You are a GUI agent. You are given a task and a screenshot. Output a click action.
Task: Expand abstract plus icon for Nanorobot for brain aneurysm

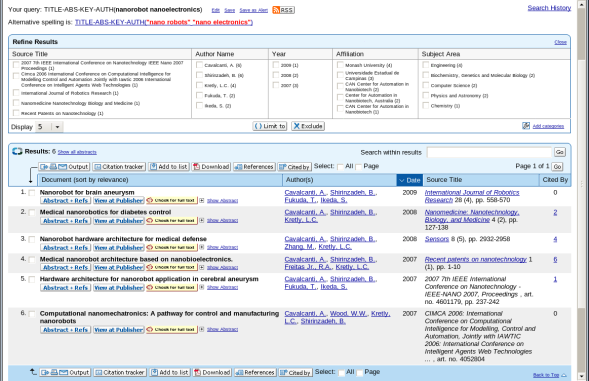click(x=202, y=201)
